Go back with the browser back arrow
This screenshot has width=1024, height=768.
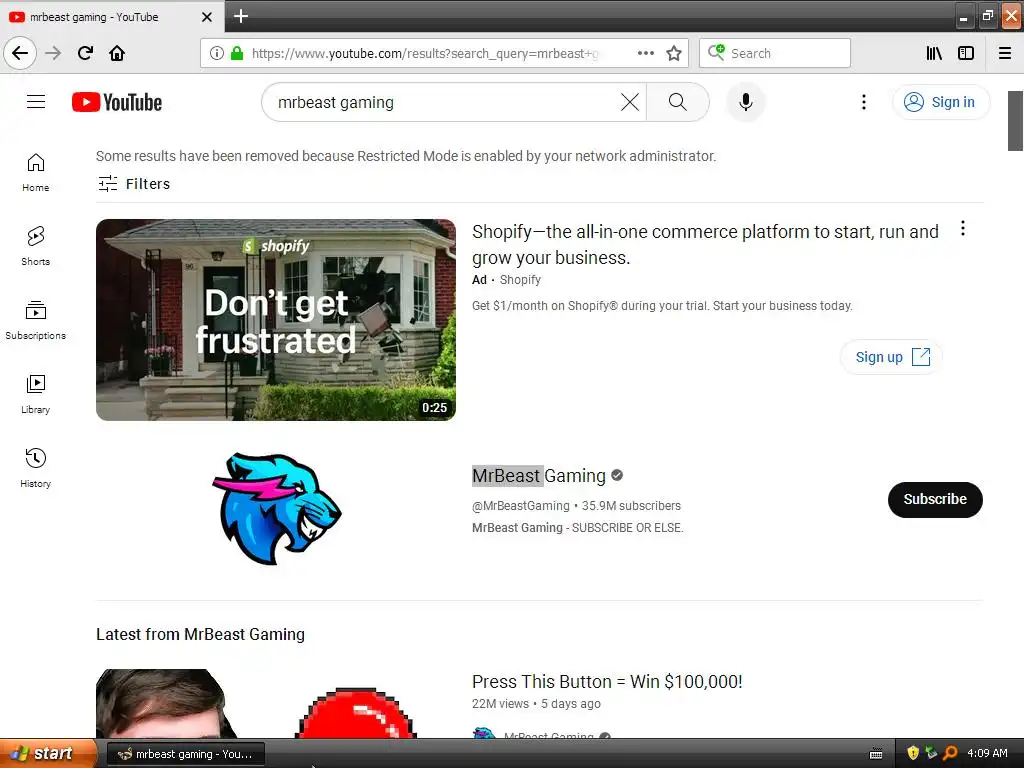(20, 53)
